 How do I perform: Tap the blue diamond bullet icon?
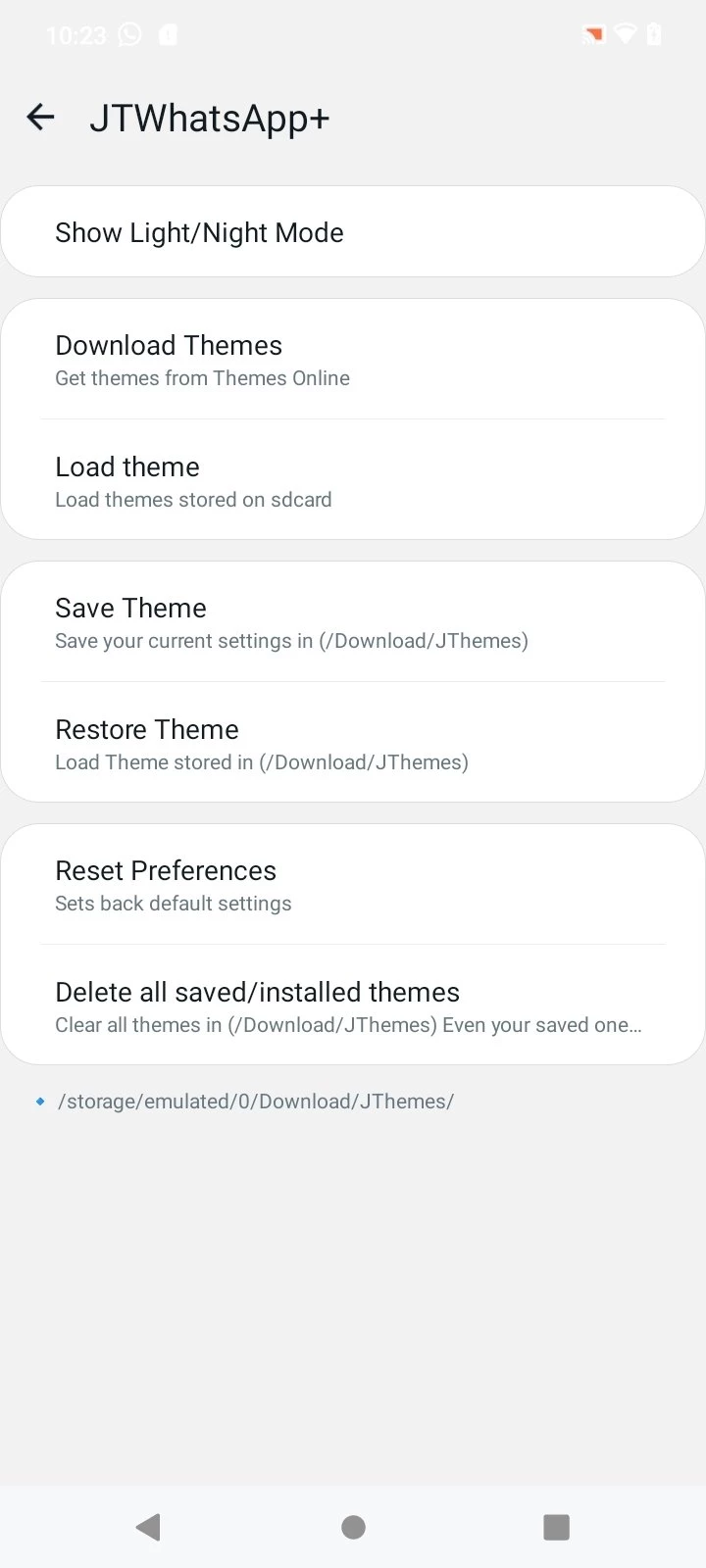pos(40,1102)
